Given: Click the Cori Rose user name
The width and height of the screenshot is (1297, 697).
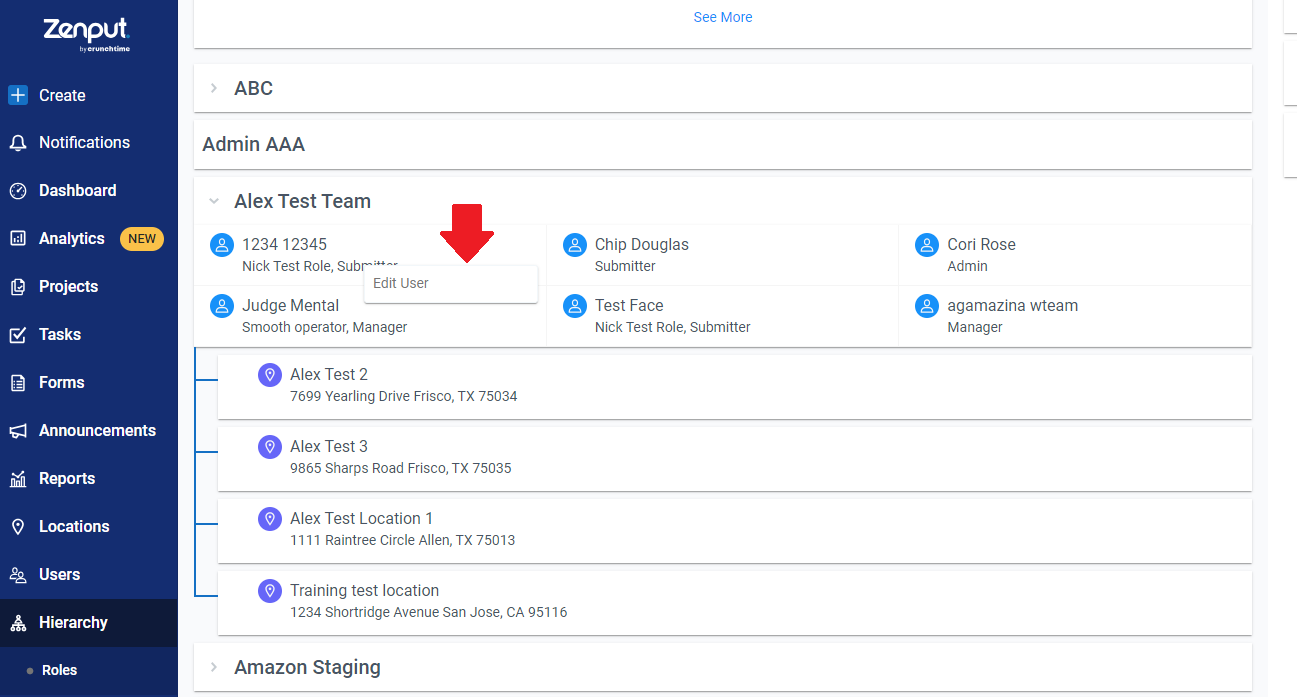Looking at the screenshot, I should click(981, 244).
